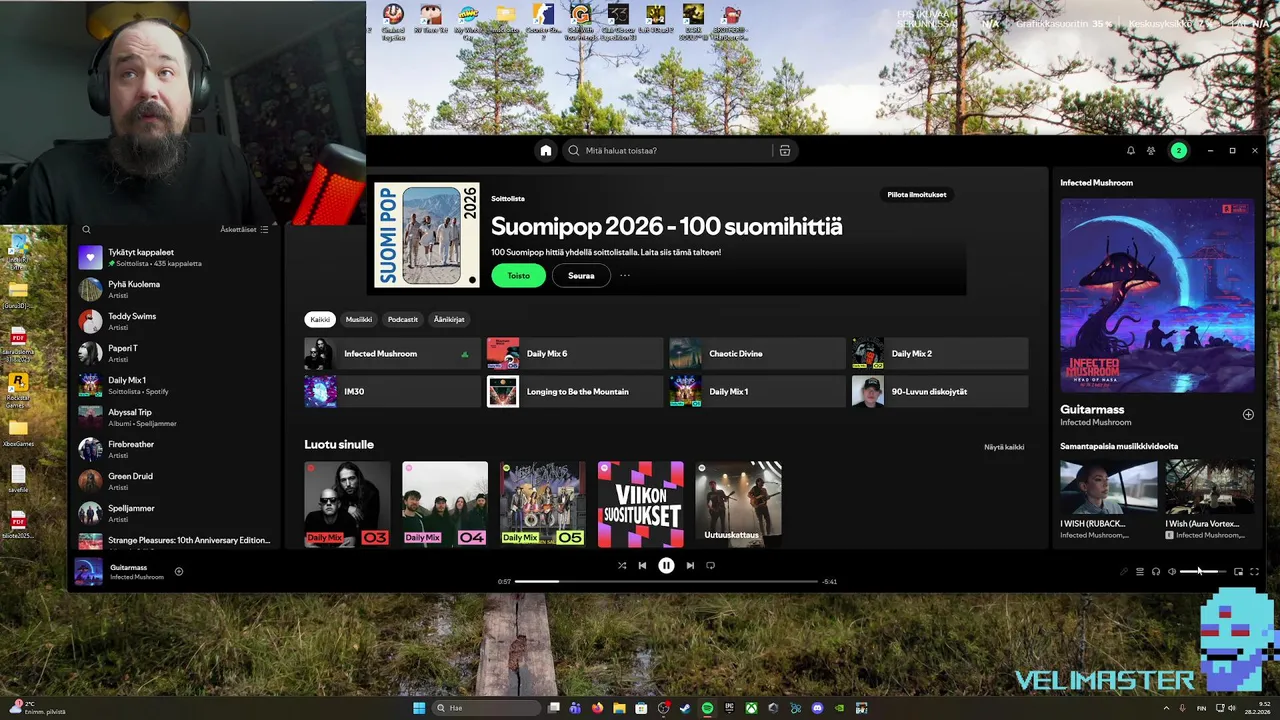Open the Friend Activity icon
The width and height of the screenshot is (1280, 720).
tap(1151, 151)
